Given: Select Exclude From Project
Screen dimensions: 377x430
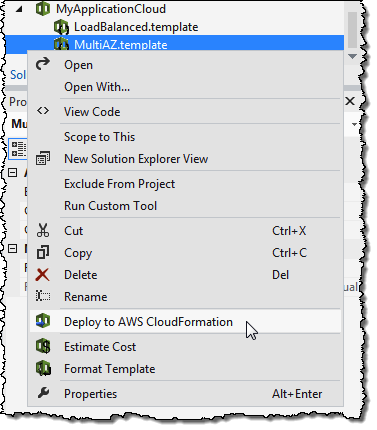Looking at the screenshot, I should [x=185, y=184].
